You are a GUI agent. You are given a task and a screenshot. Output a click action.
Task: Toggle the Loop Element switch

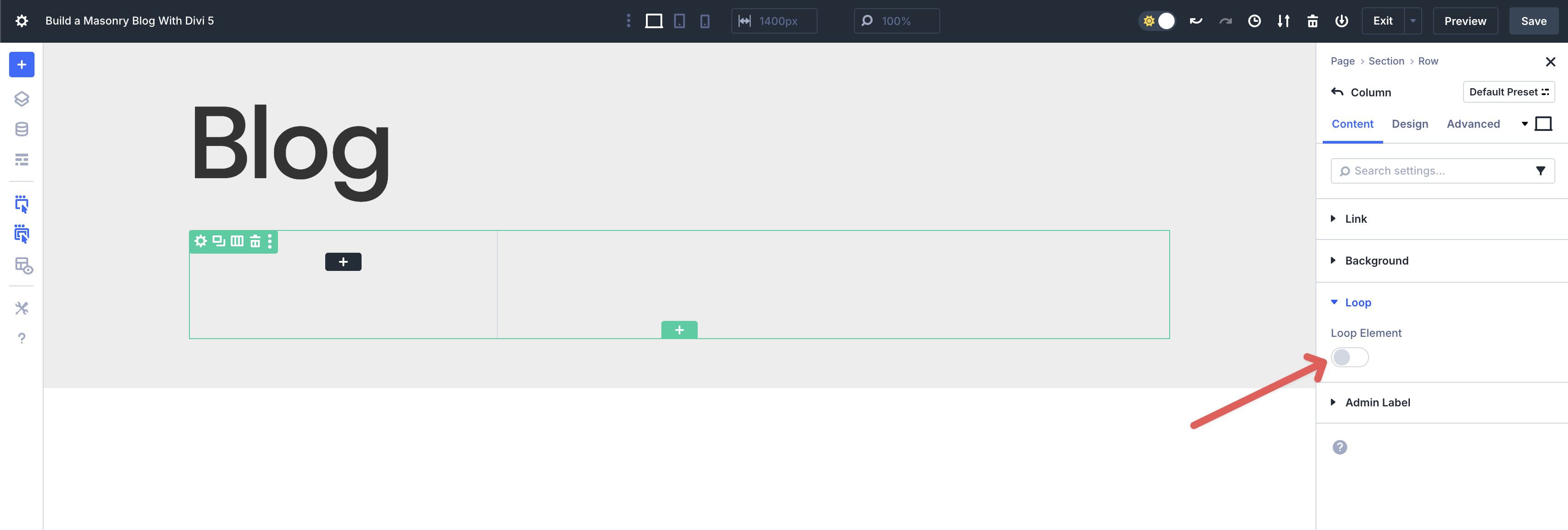[1349, 358]
